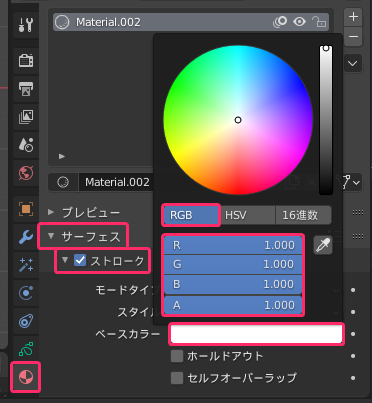Screen dimensions: 372x403
Task: Click the eyedropper color sampler
Action: pos(323,245)
